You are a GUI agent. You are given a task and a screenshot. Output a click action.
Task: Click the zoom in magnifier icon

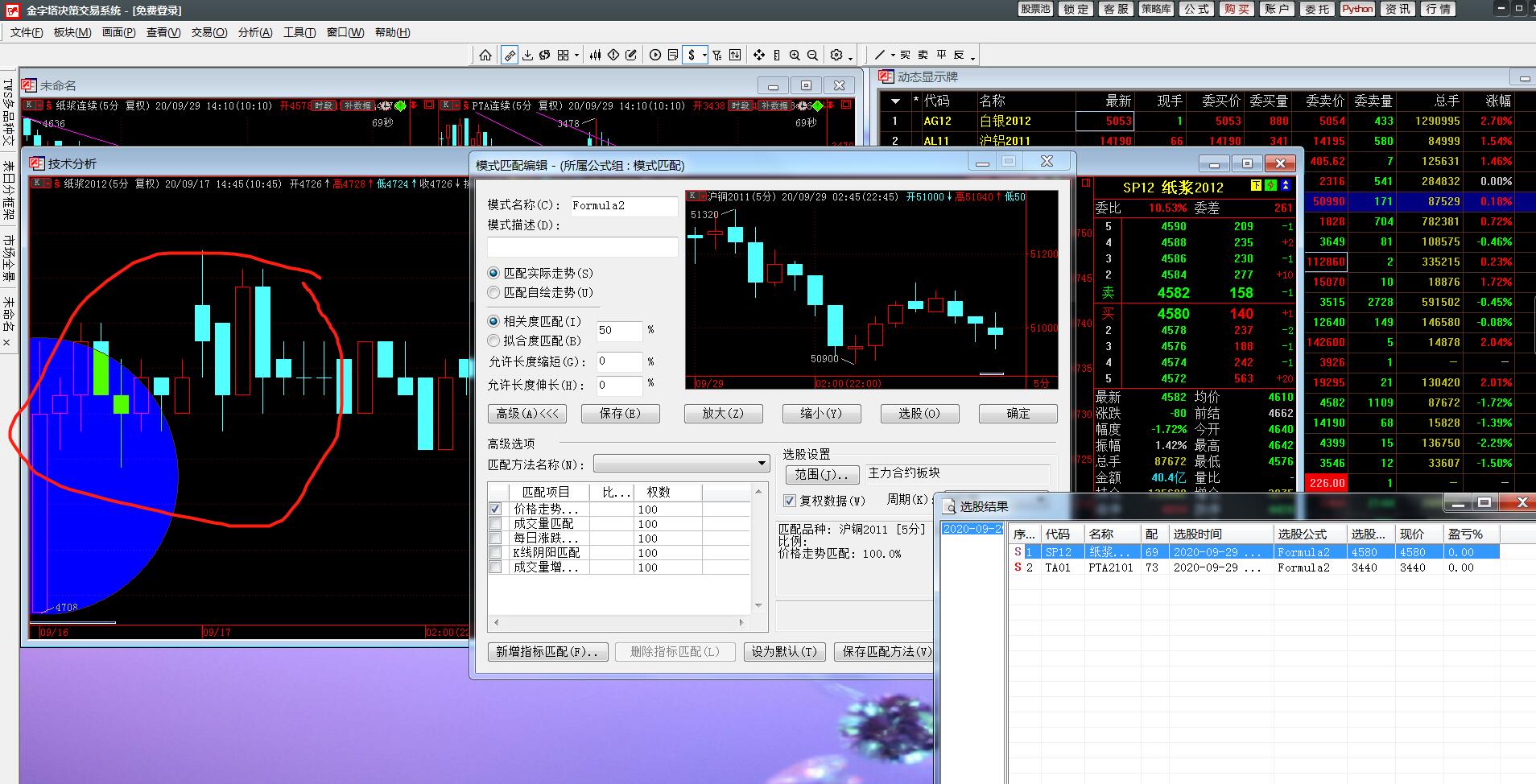click(795, 55)
